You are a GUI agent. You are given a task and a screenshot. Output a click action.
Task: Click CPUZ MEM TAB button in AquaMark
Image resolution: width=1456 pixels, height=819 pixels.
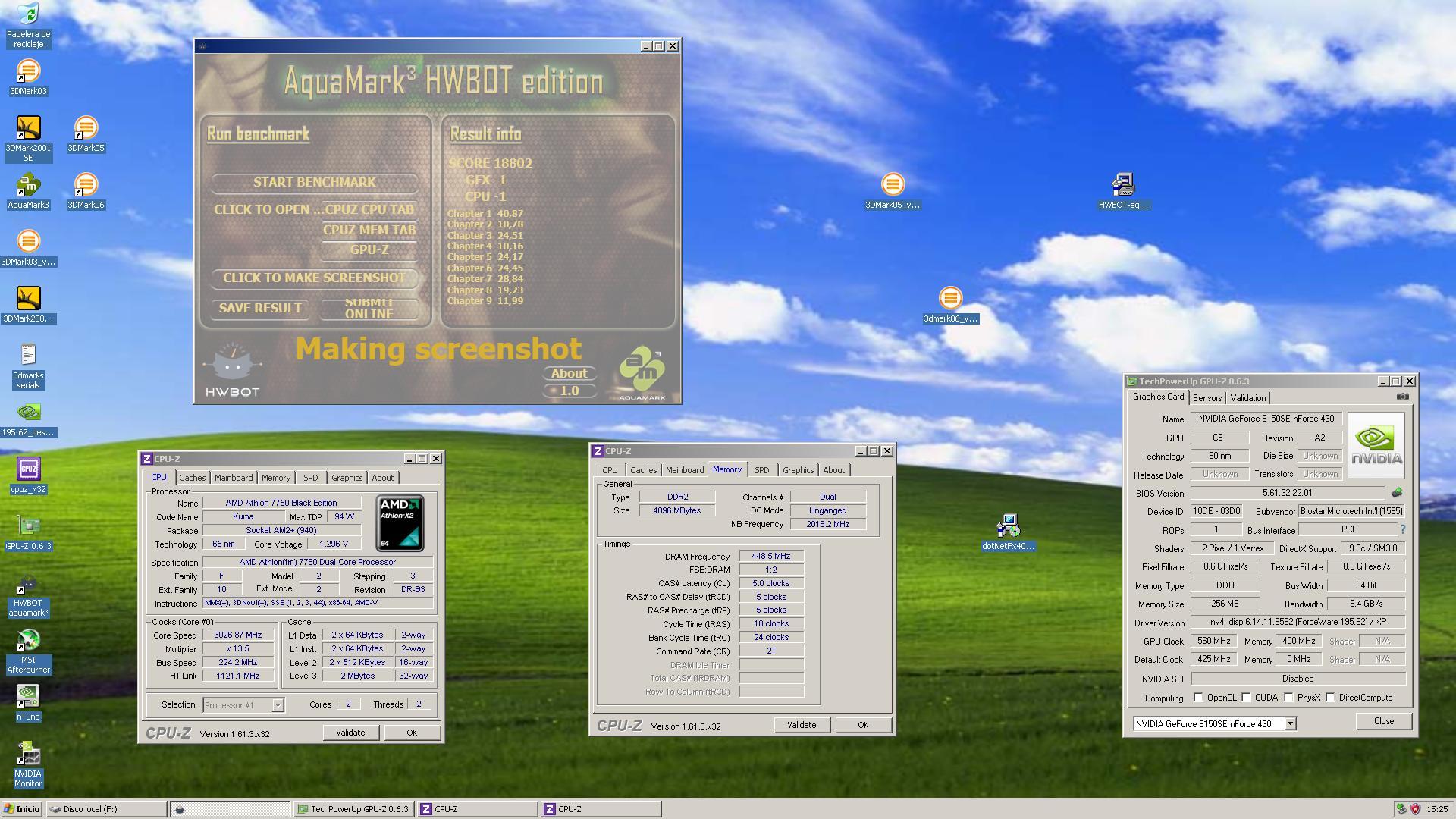tap(369, 230)
